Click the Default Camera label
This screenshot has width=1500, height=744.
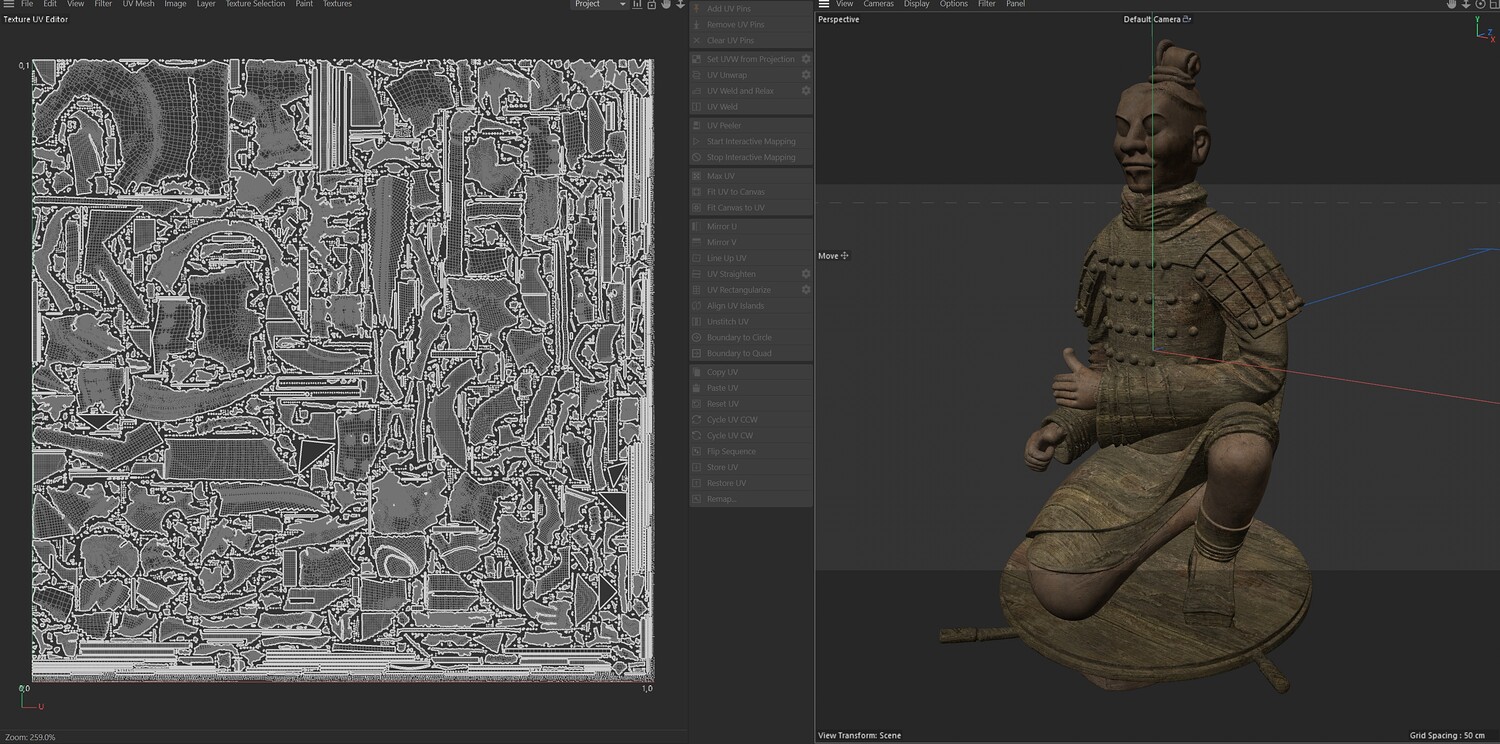click(1152, 20)
